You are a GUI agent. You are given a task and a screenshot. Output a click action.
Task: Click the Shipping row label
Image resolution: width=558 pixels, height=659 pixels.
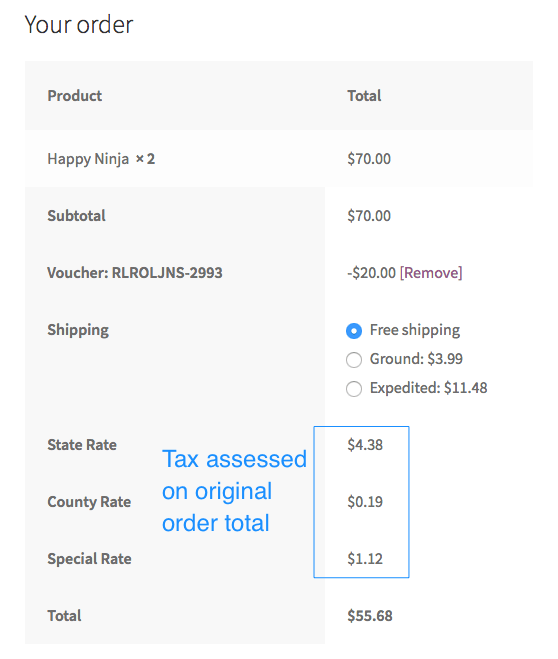[x=78, y=330]
